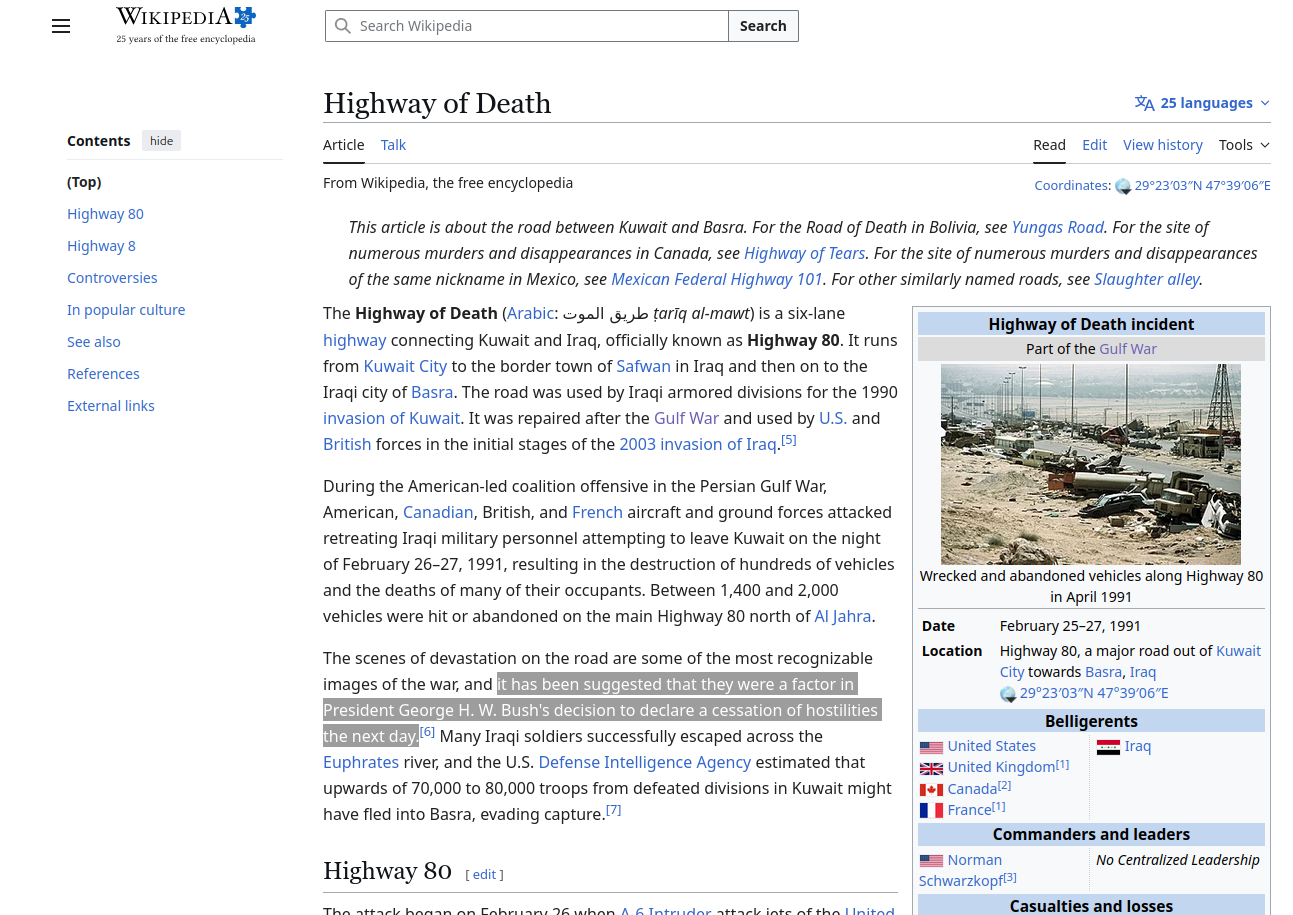Click the United States flag icon
This screenshot has height=915, width=1293.
[x=931, y=747]
